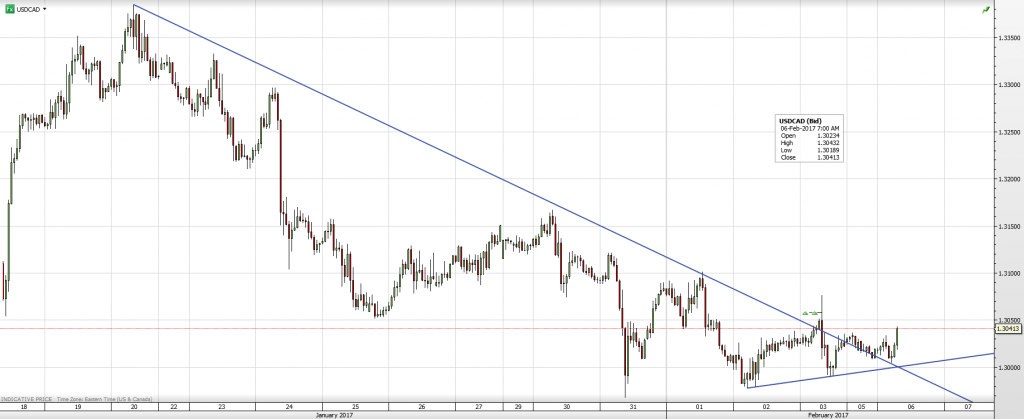
Task: Click the green Fx instrument icon
Action: coord(8,8)
